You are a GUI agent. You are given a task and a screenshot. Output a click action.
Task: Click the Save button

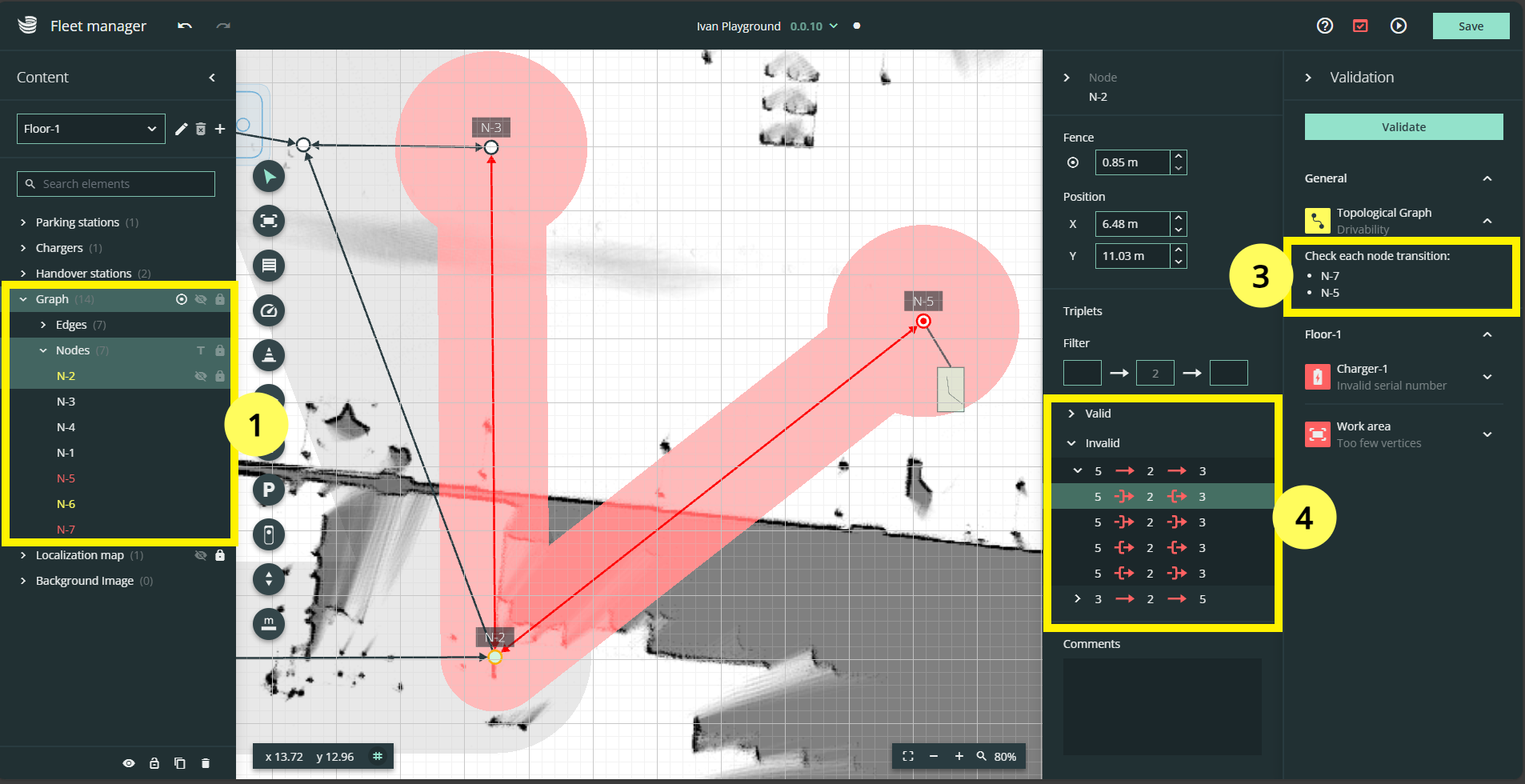pyautogui.click(x=1470, y=26)
